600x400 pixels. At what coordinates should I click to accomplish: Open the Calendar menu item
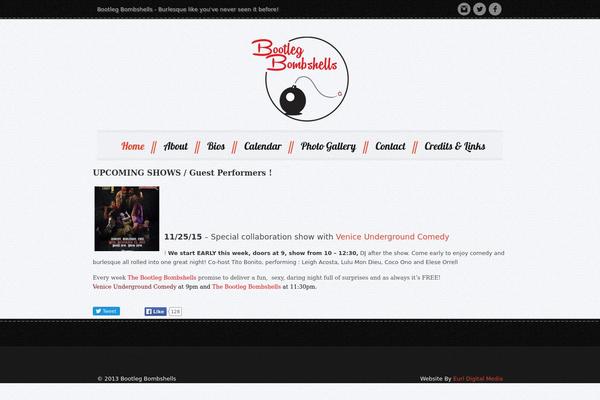pyautogui.click(x=262, y=146)
